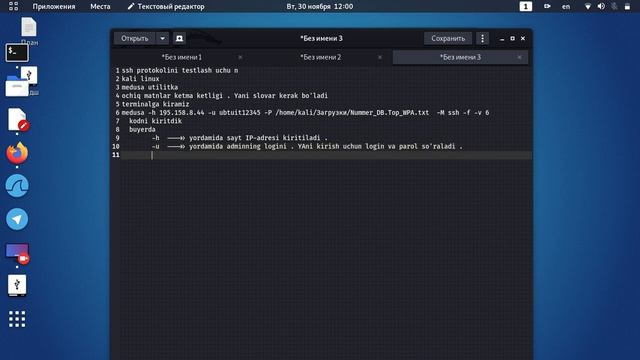
Task: Open Telegram from the dock
Action: click(17, 219)
